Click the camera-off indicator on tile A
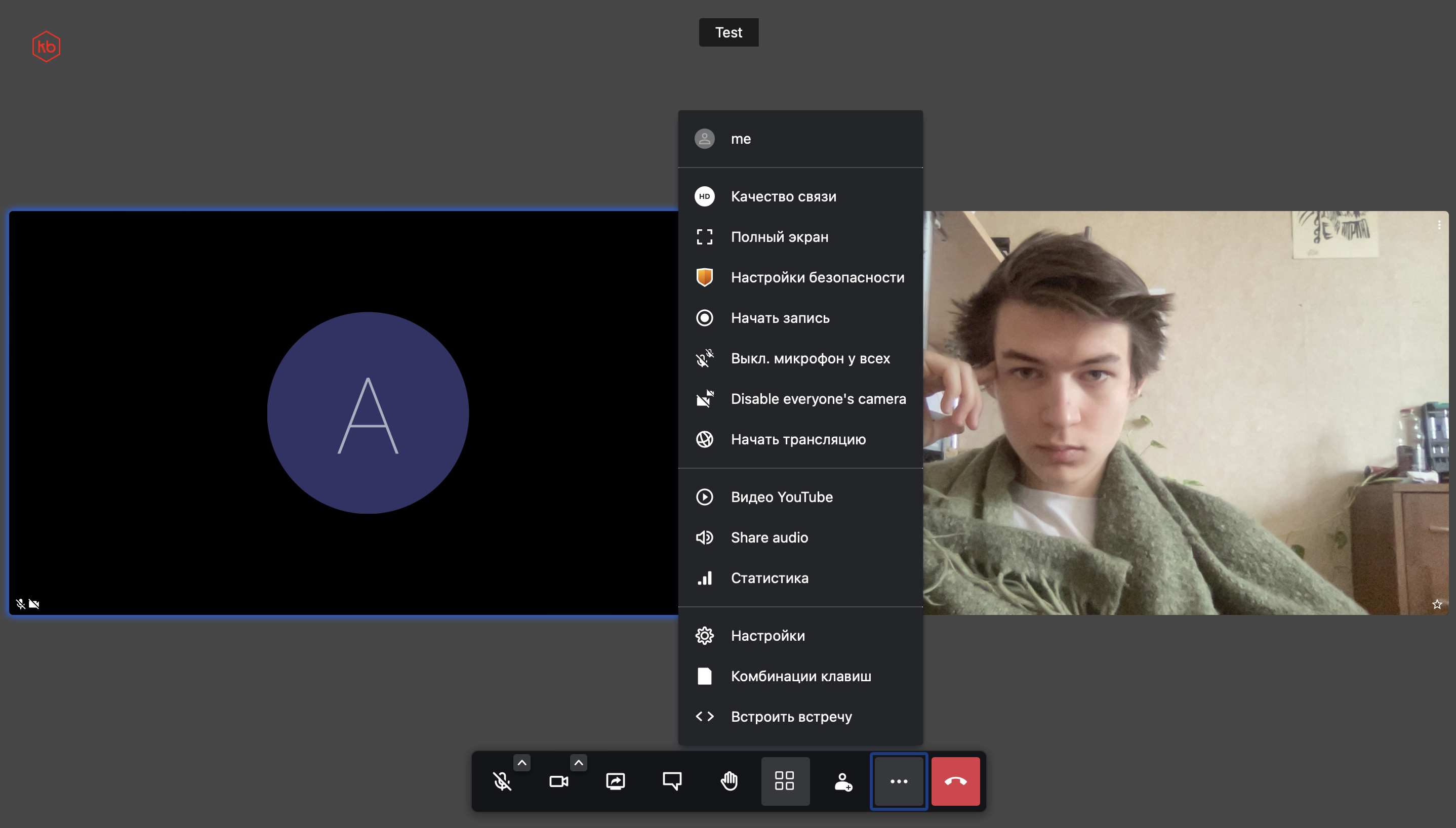This screenshot has height=828, width=1456. (x=34, y=604)
